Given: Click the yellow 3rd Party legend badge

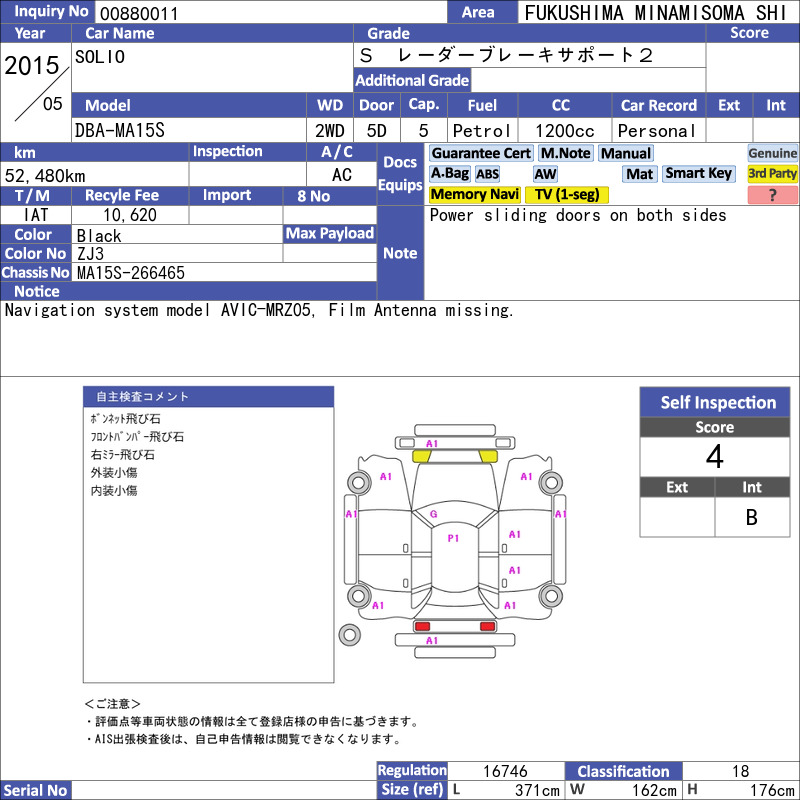Looking at the screenshot, I should tap(772, 174).
